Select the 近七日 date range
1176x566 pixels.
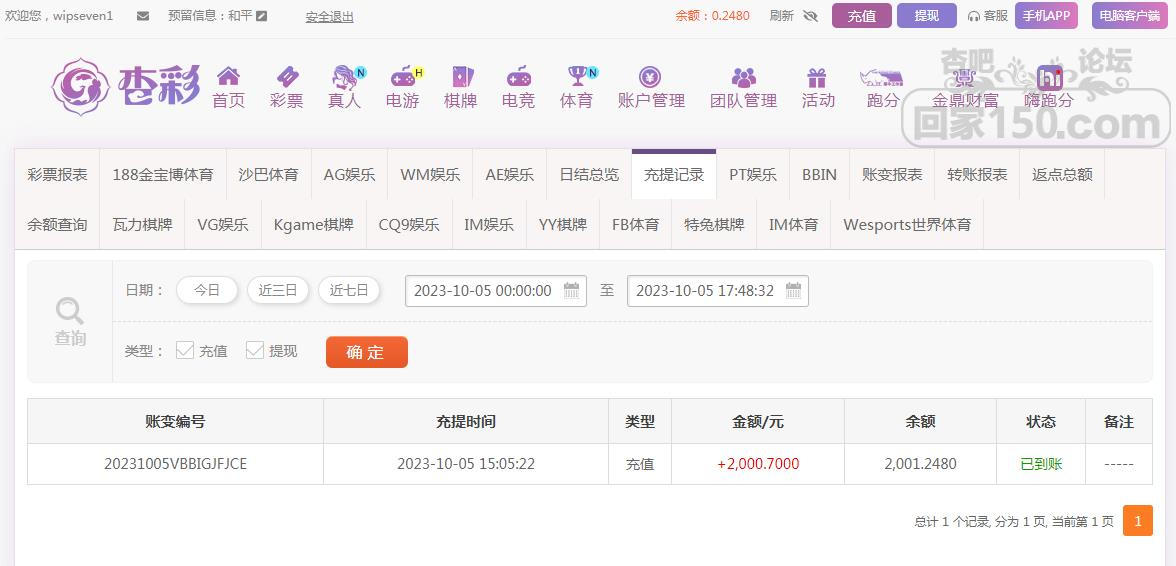pos(349,290)
